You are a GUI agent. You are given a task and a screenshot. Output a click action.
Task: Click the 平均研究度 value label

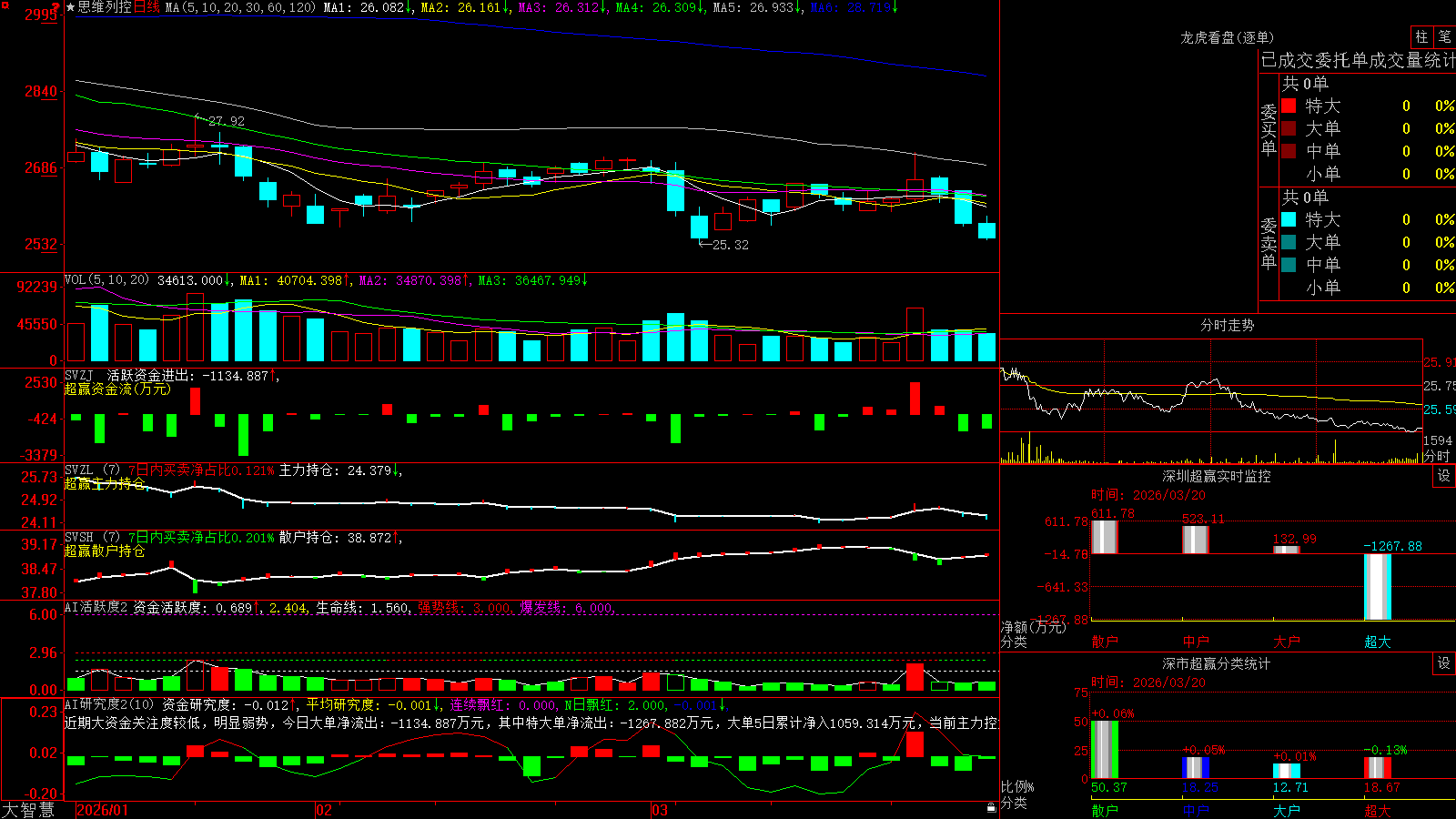click(373, 704)
